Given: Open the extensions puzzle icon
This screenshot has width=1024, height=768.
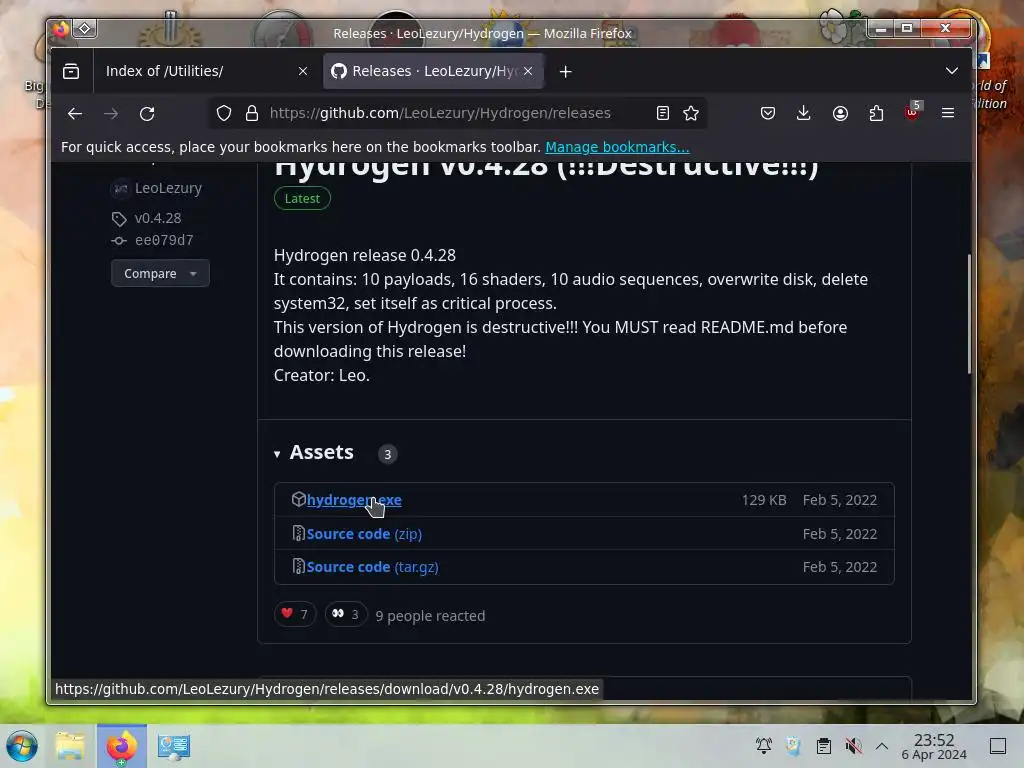Looking at the screenshot, I should click(x=876, y=114).
